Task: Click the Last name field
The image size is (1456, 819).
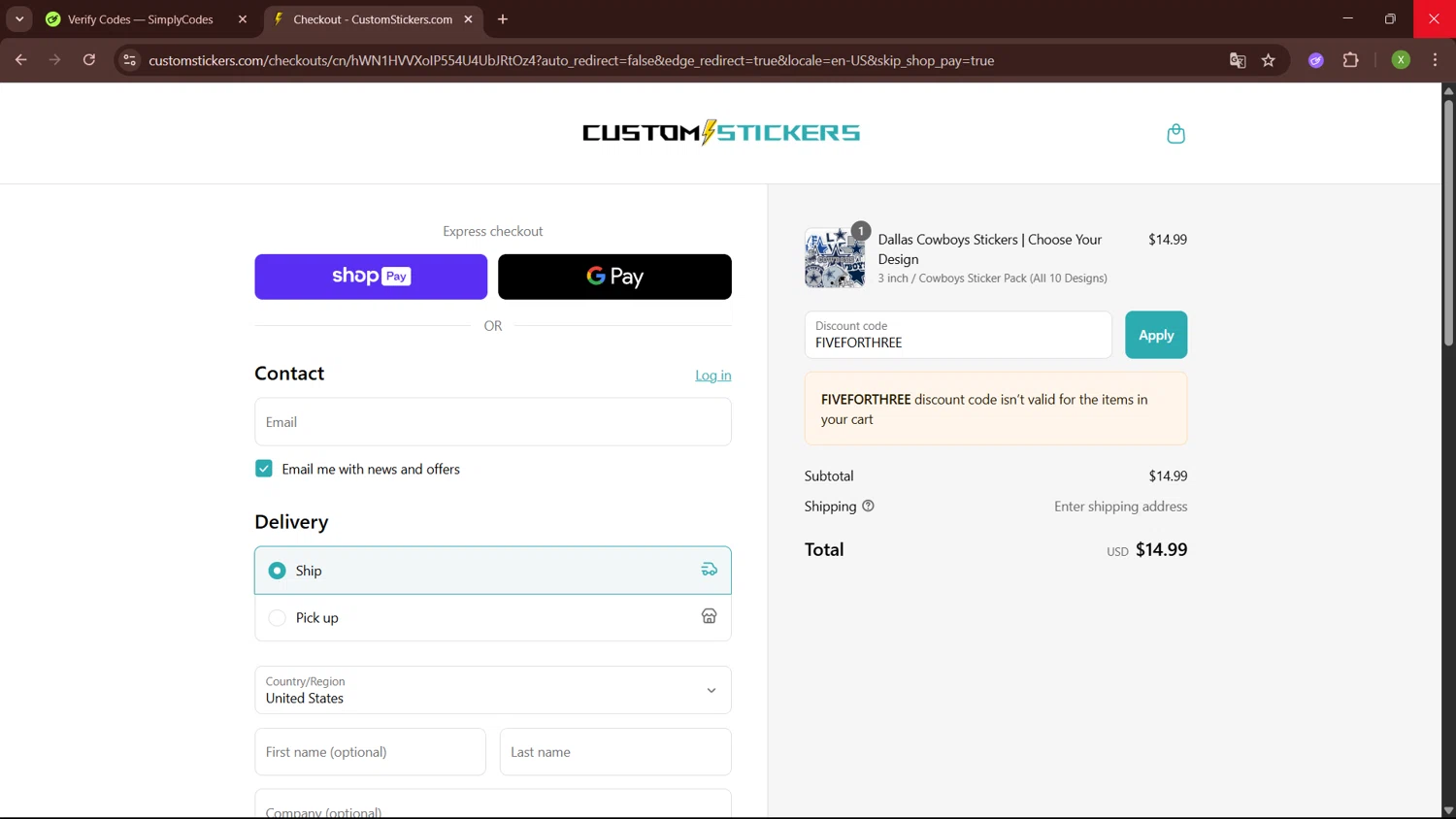Action: point(615,752)
